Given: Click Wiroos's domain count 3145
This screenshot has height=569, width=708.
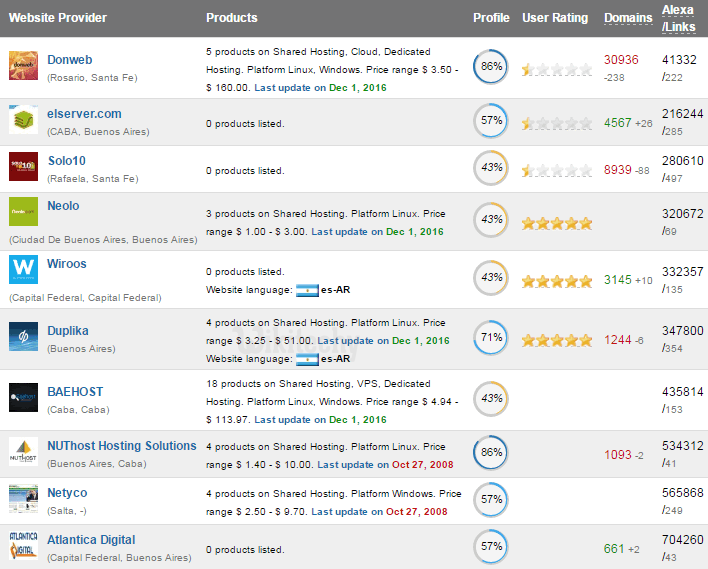Looking at the screenshot, I should [618, 280].
